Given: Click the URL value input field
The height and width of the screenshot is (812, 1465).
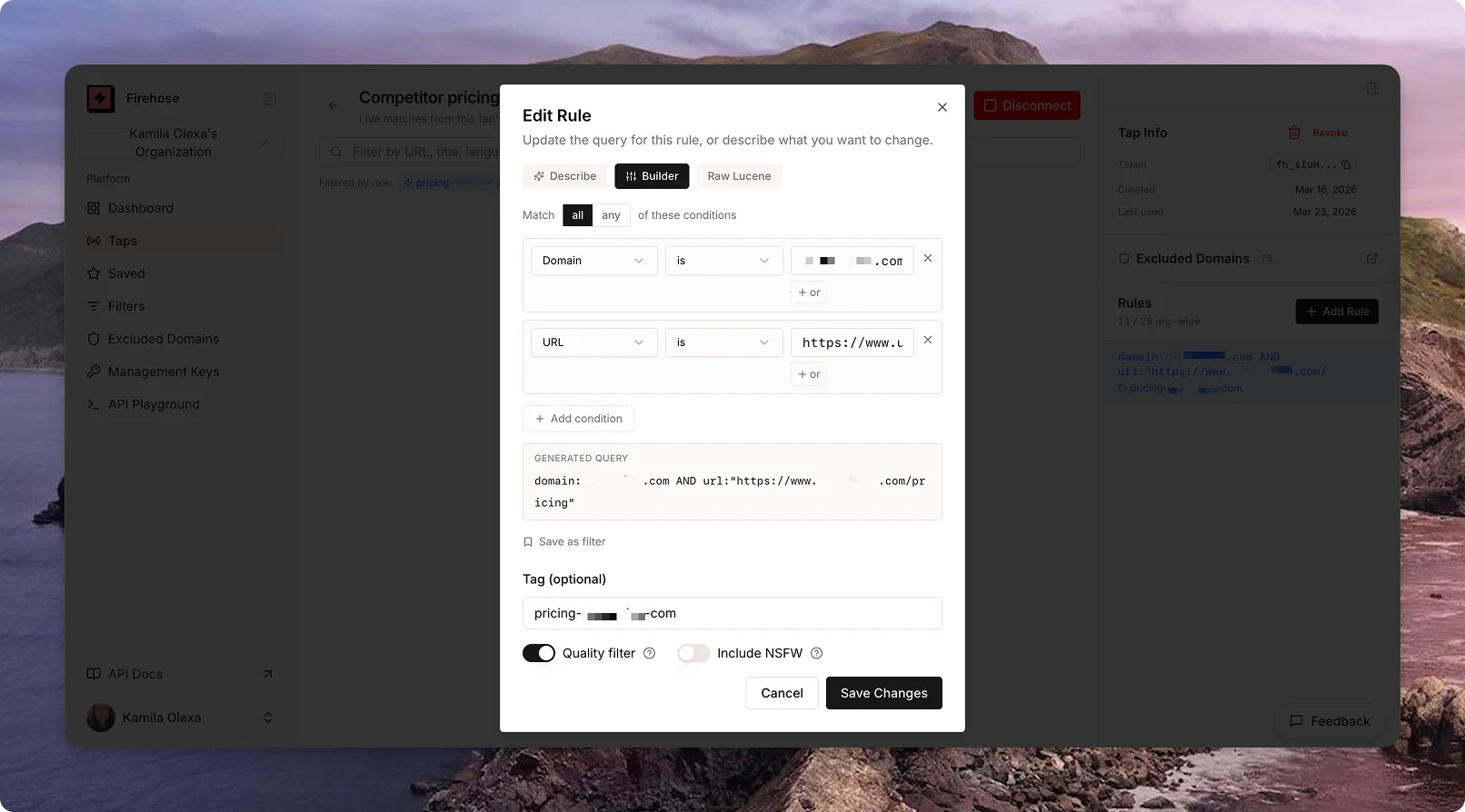Looking at the screenshot, I should pos(852,342).
